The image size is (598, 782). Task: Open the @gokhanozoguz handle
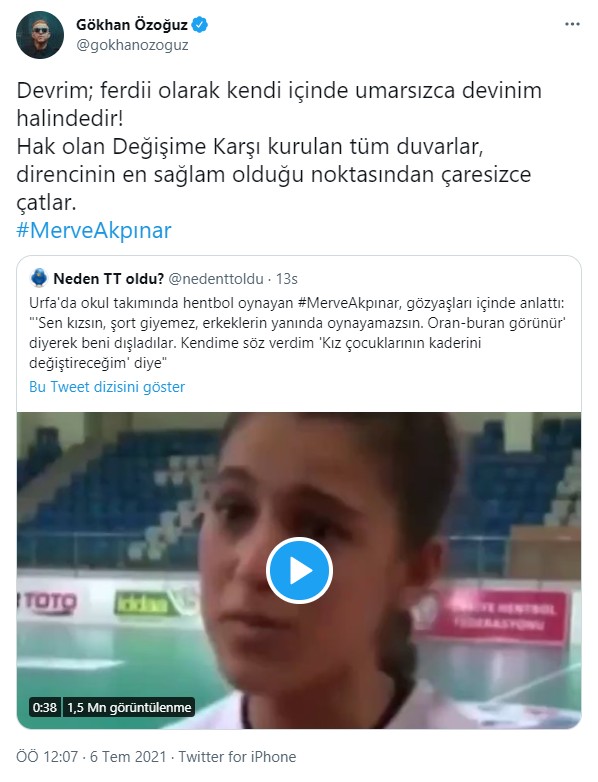pos(132,45)
